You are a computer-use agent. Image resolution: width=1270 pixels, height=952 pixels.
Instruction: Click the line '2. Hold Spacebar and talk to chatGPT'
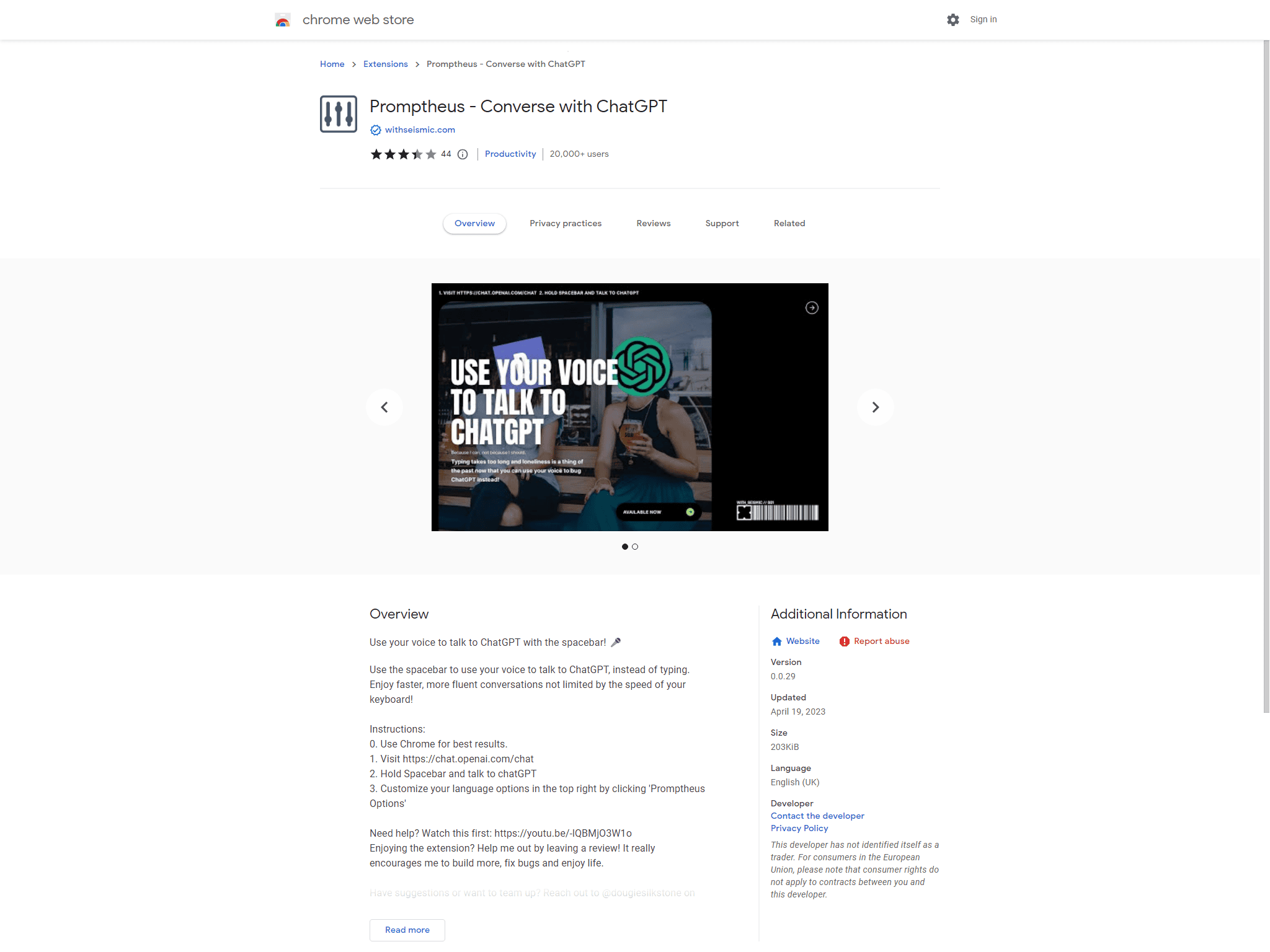453,774
